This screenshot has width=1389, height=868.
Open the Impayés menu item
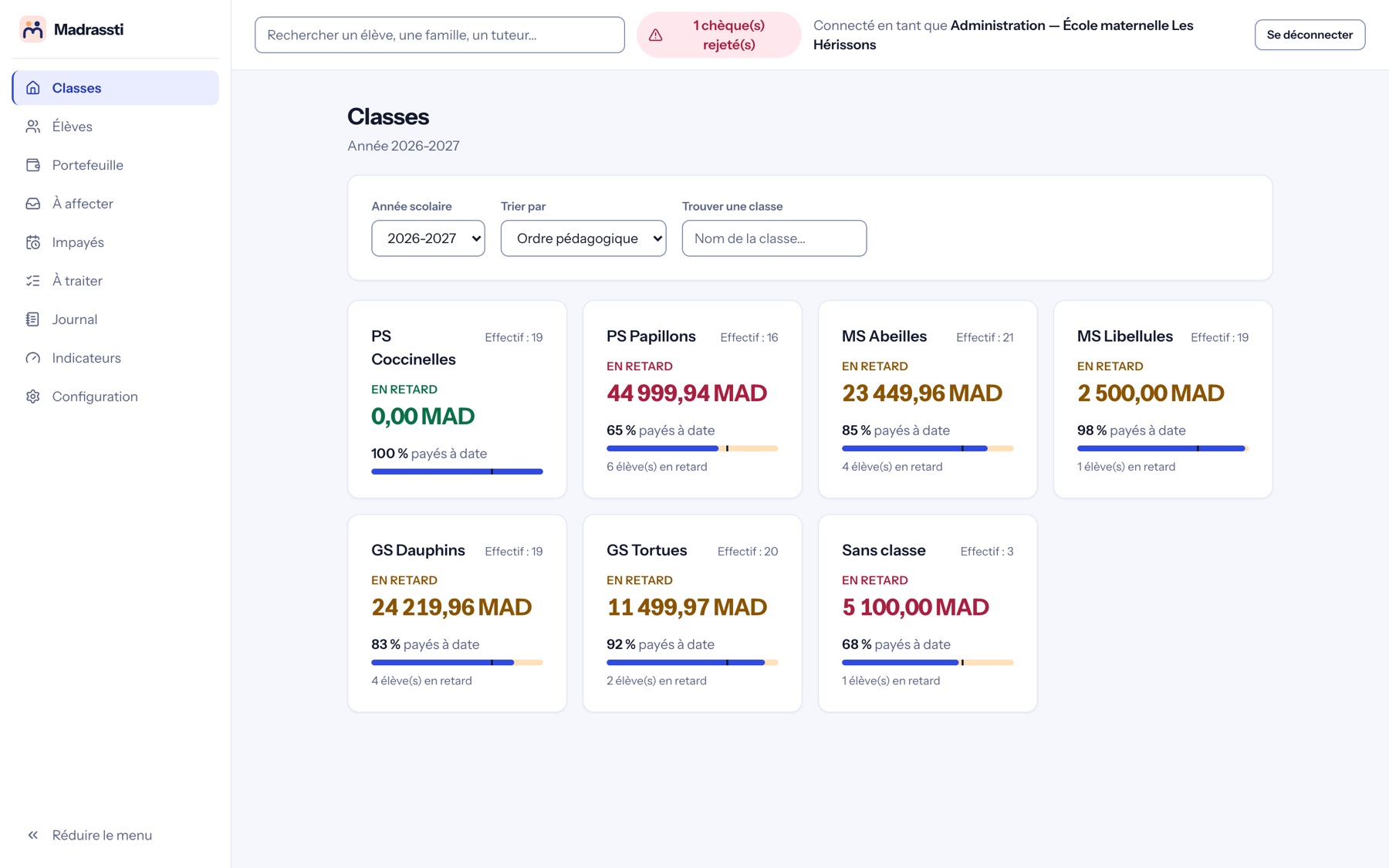[116, 242]
